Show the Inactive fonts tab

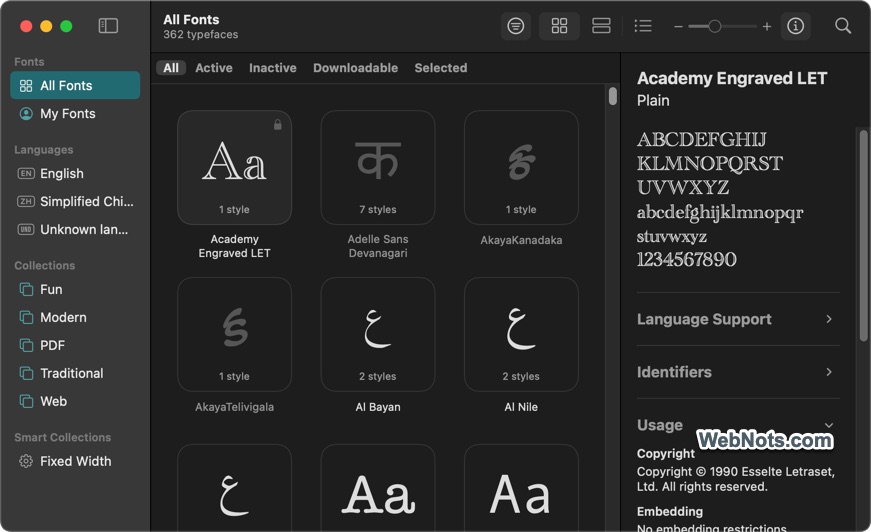pyautogui.click(x=273, y=68)
